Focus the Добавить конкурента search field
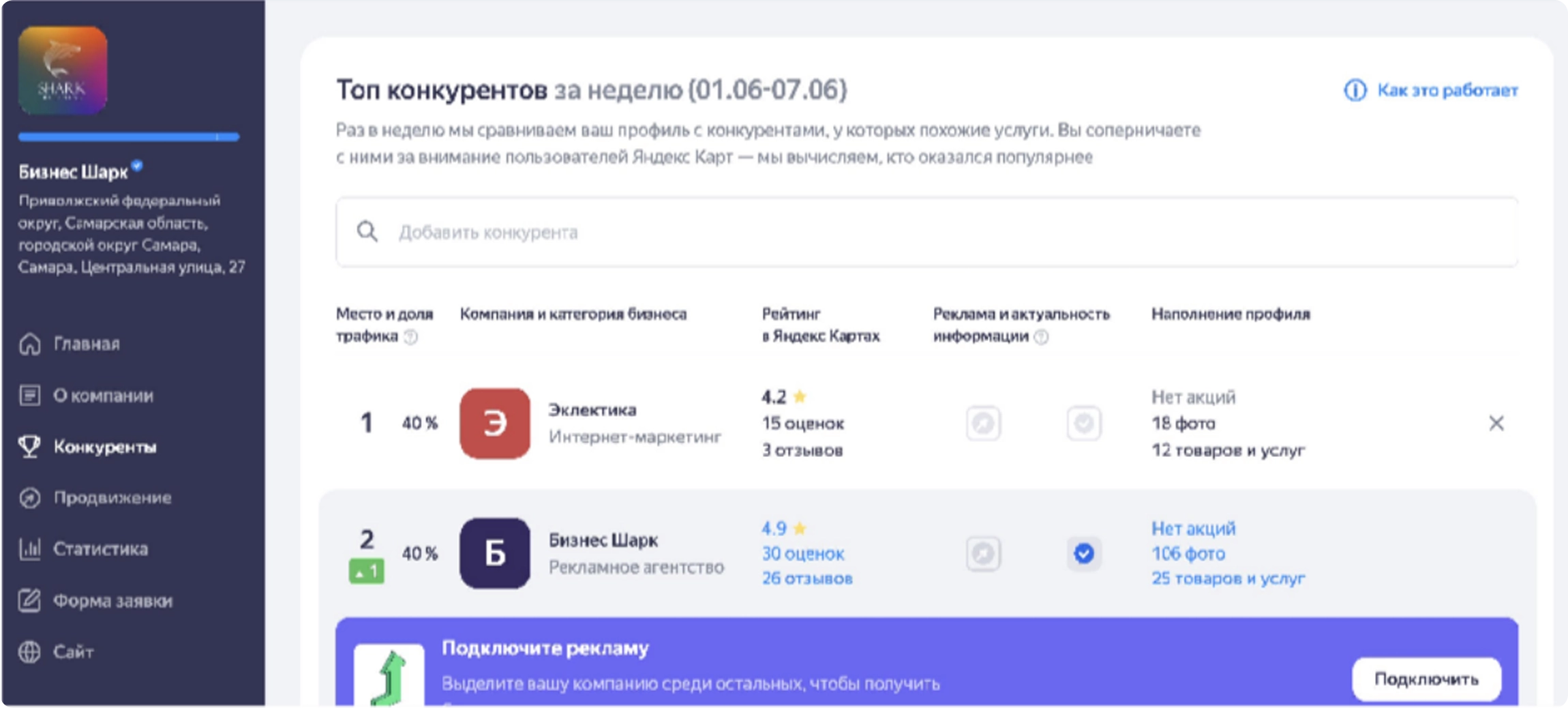The width and height of the screenshot is (1568, 708). [x=926, y=232]
